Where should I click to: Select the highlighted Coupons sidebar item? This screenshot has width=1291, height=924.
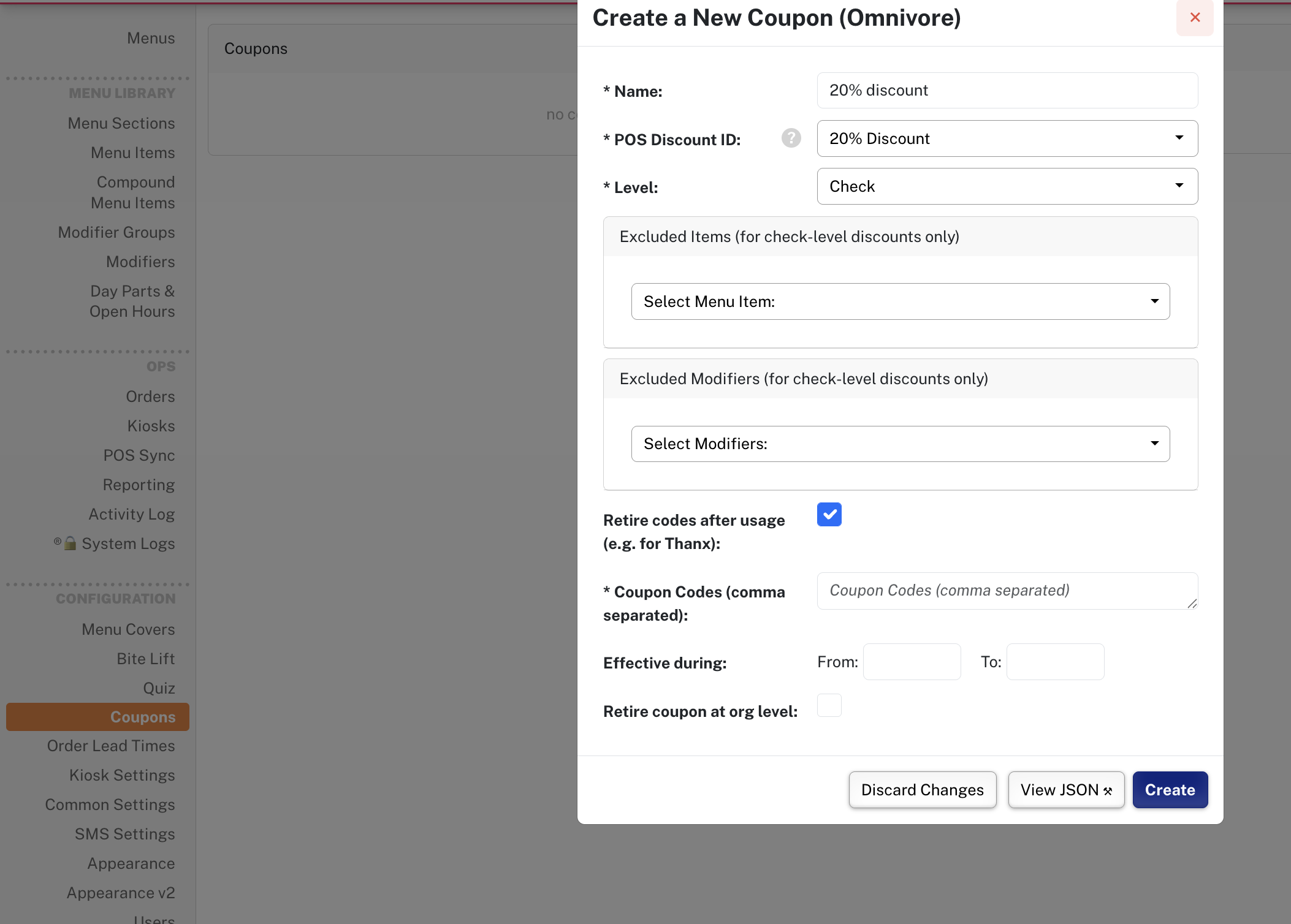(x=97, y=717)
